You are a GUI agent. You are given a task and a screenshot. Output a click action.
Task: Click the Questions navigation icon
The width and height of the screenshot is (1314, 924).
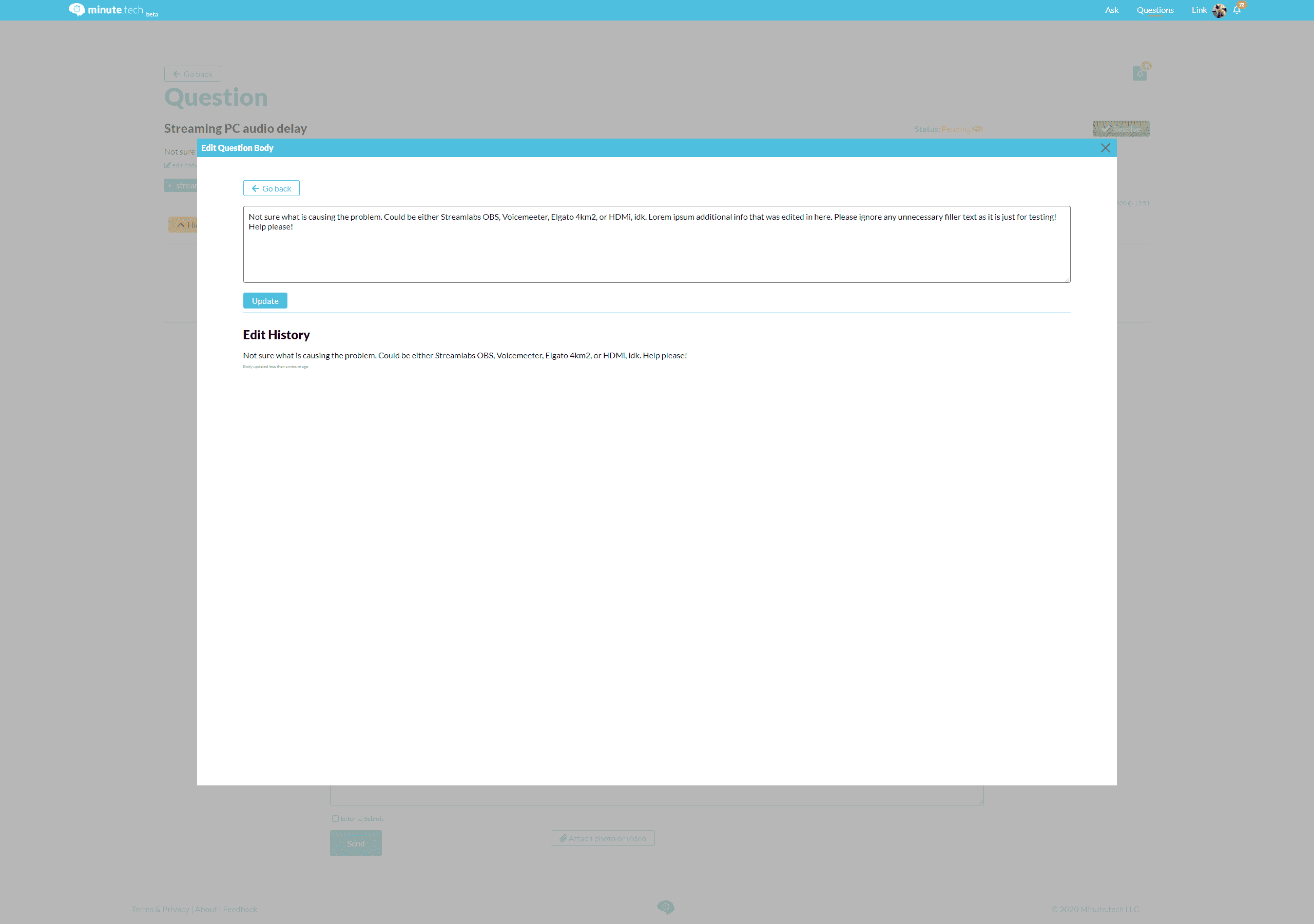(1155, 10)
